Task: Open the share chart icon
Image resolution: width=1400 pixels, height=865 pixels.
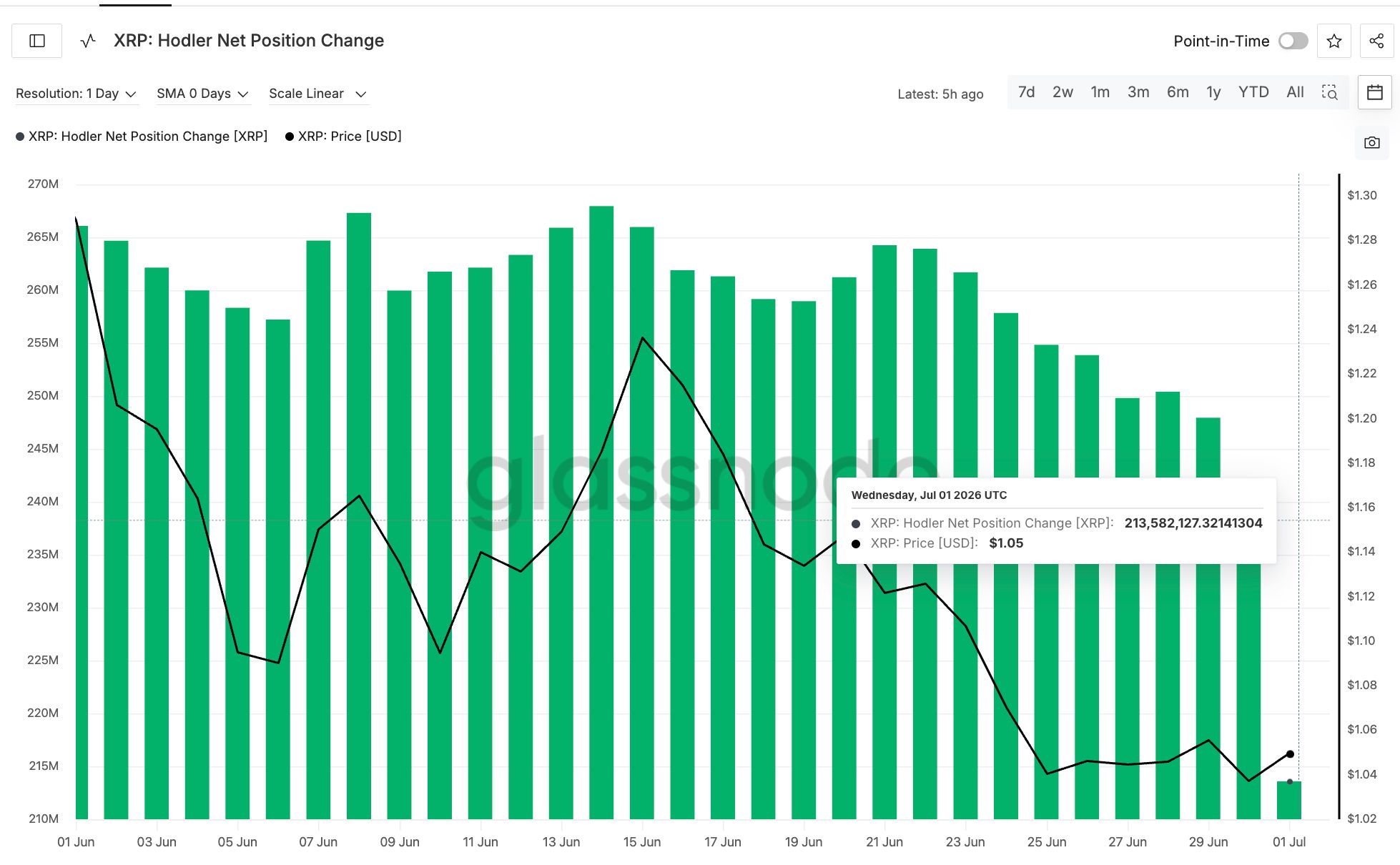Action: pos(1376,41)
